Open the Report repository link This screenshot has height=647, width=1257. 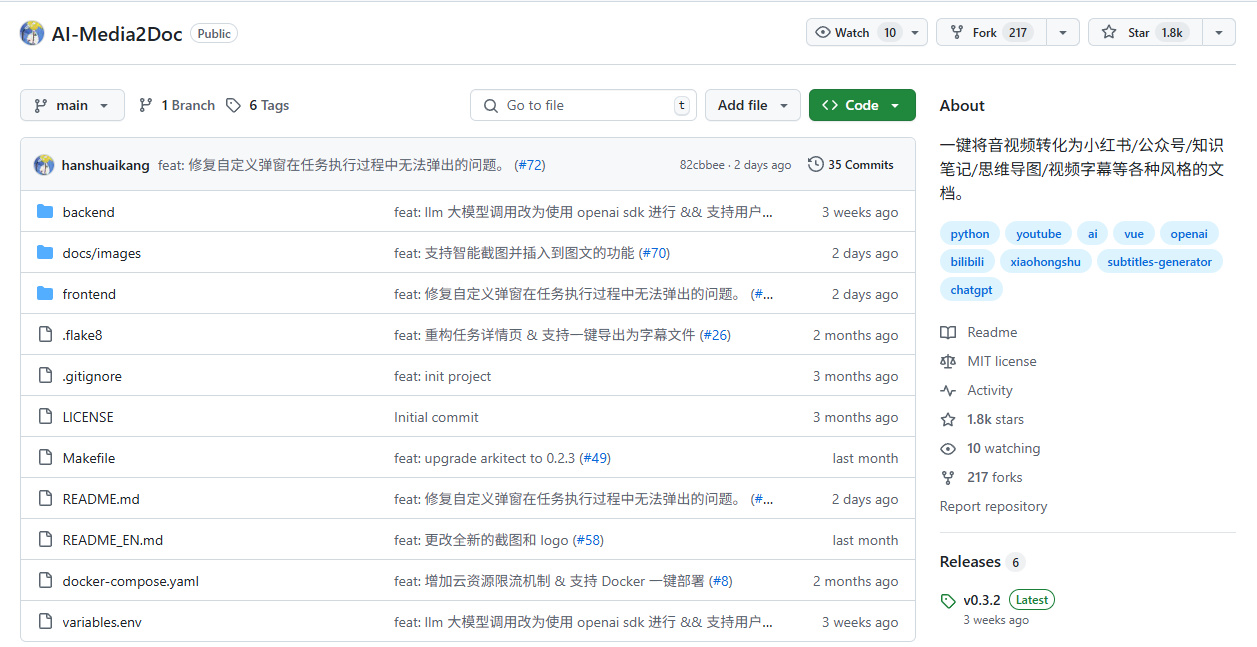(993, 506)
